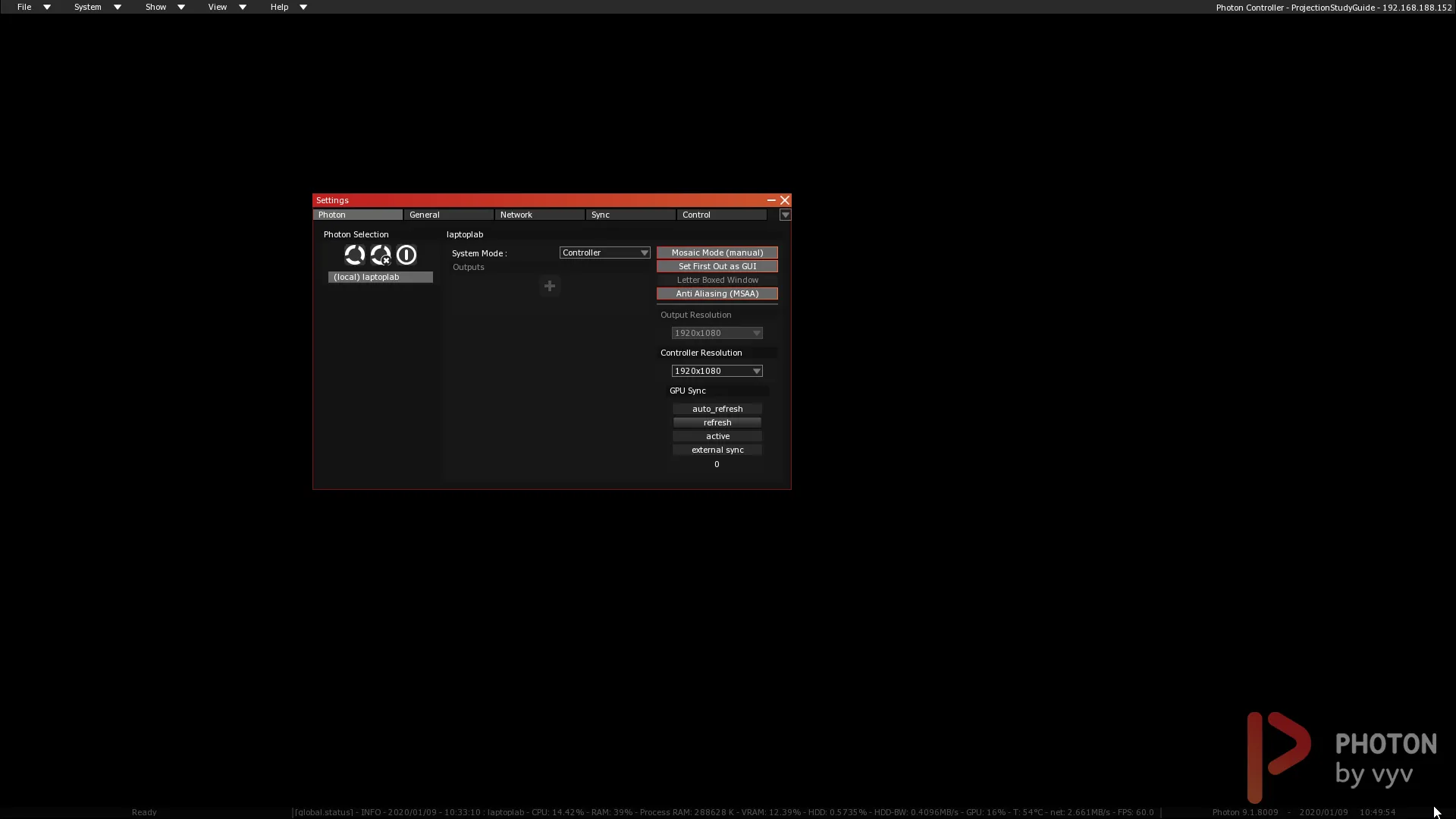Toggle Anti Aliasing (MSAA)

(717, 293)
